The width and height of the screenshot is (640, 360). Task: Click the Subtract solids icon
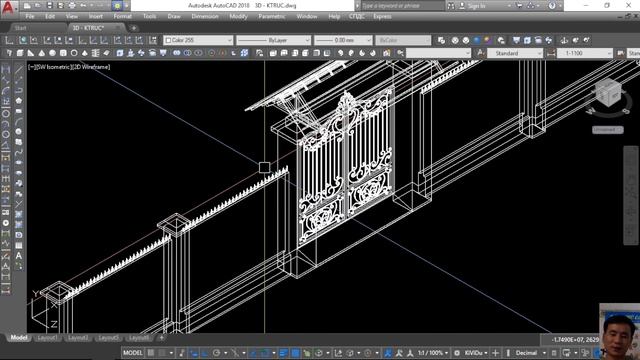(x=187, y=53)
